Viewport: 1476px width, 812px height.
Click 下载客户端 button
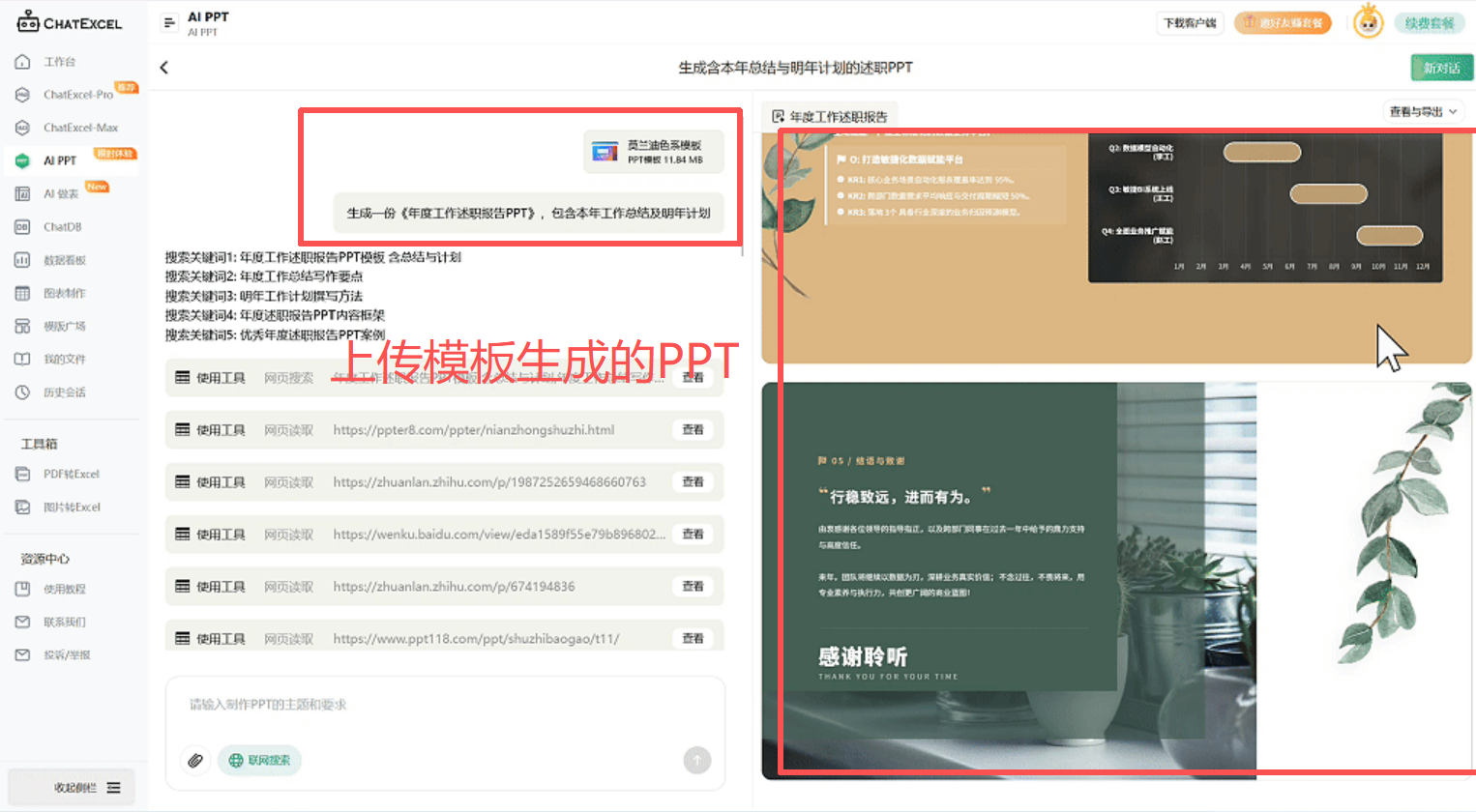(x=1190, y=23)
